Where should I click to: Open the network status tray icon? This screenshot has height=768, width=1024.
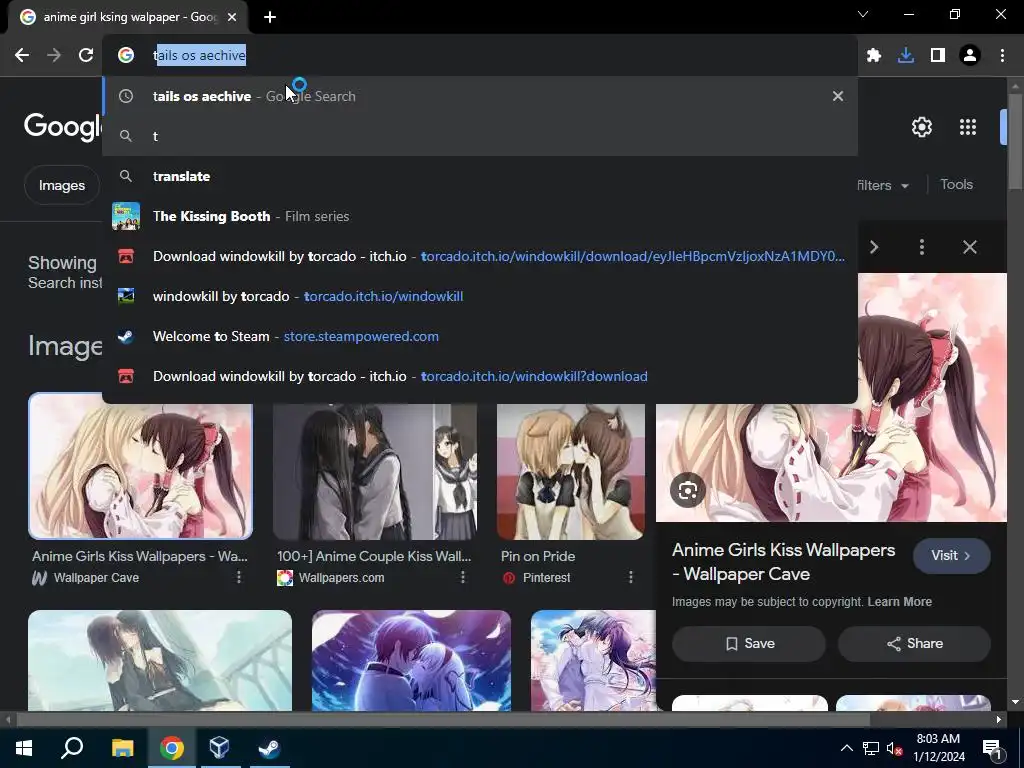click(871, 748)
